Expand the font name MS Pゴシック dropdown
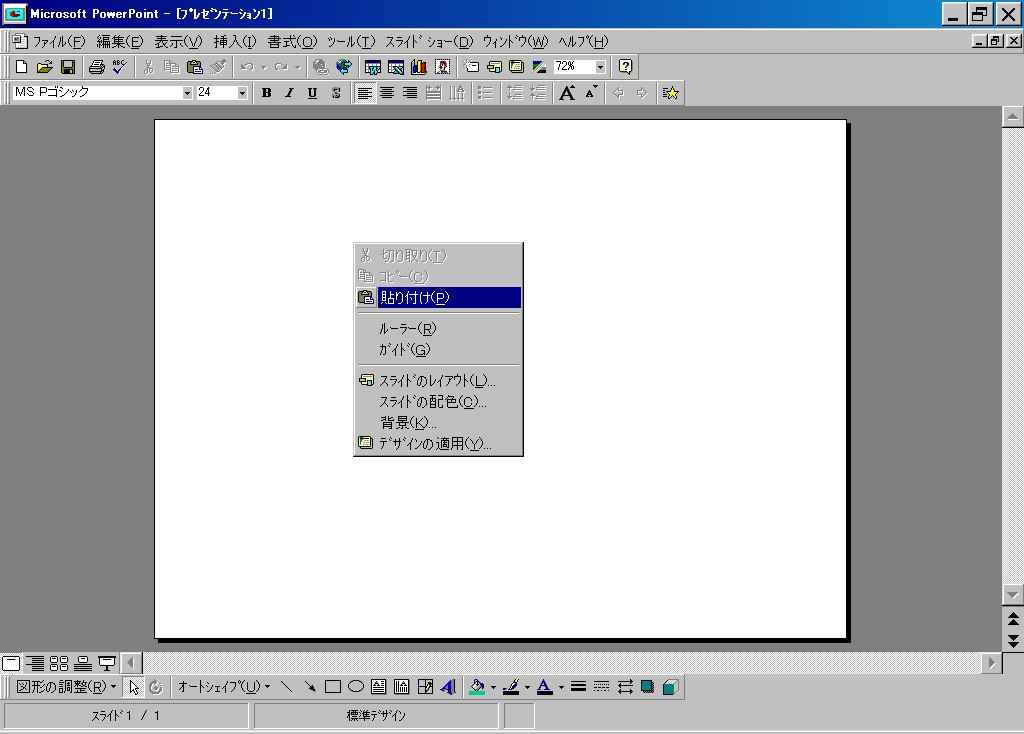 tap(187, 93)
